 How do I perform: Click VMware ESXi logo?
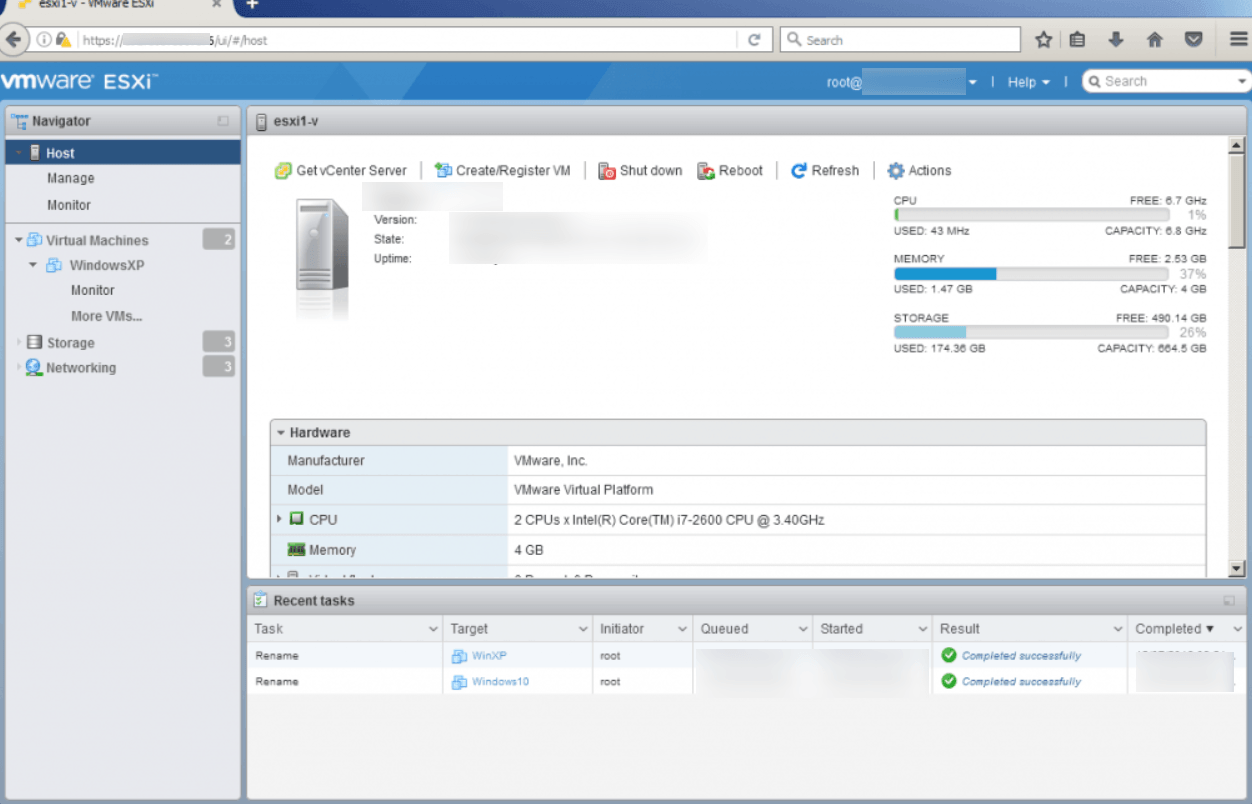78,81
